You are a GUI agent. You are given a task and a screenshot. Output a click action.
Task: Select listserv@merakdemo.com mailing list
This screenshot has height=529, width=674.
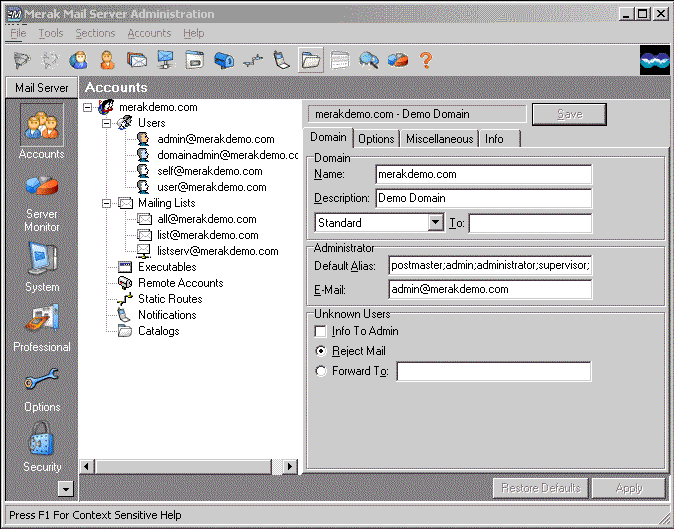[x=218, y=251]
